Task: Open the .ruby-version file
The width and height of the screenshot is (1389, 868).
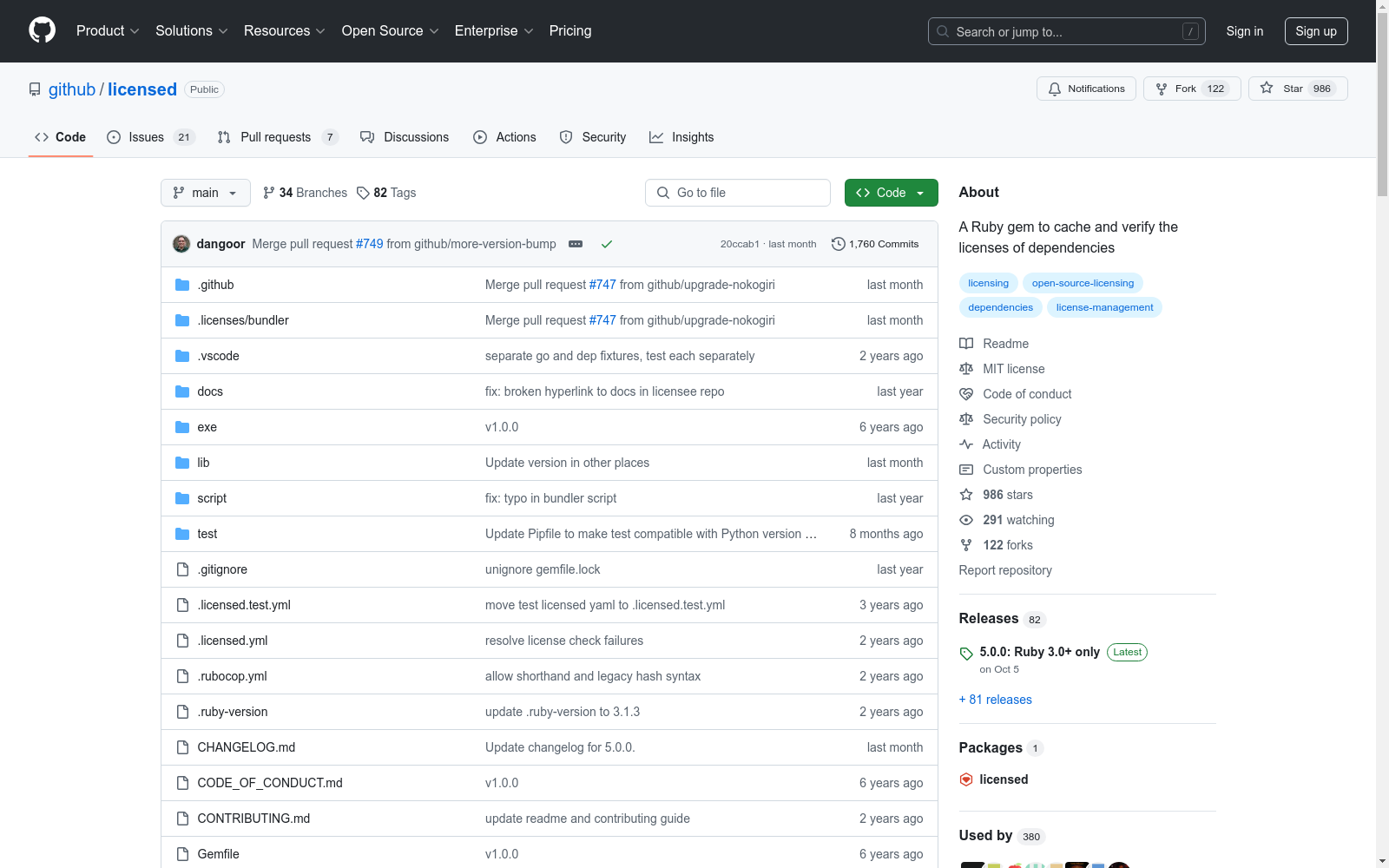Action: (233, 712)
